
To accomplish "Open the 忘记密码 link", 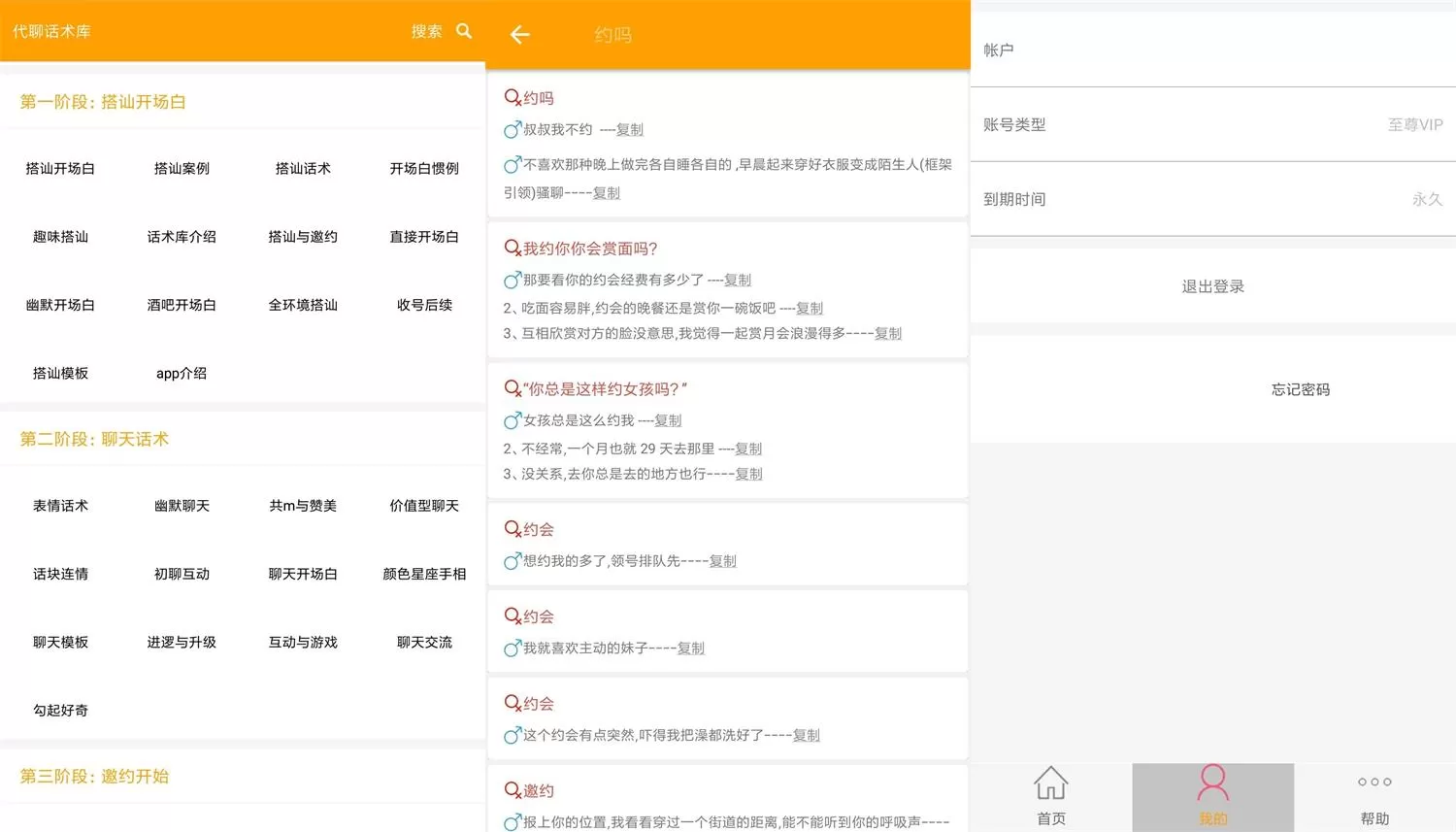I will pyautogui.click(x=1300, y=388).
